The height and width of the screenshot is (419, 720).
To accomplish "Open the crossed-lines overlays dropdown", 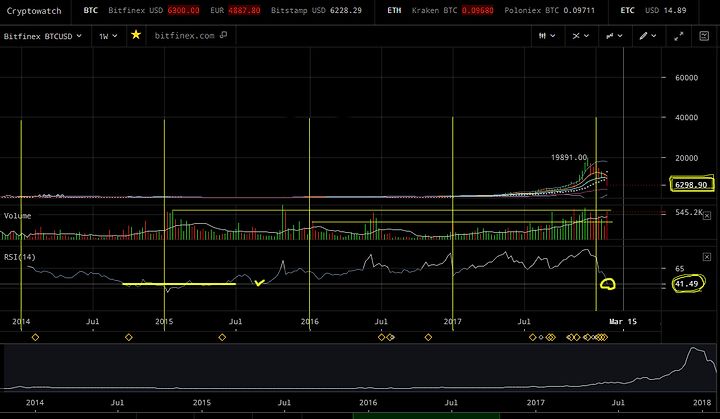I will point(580,36).
